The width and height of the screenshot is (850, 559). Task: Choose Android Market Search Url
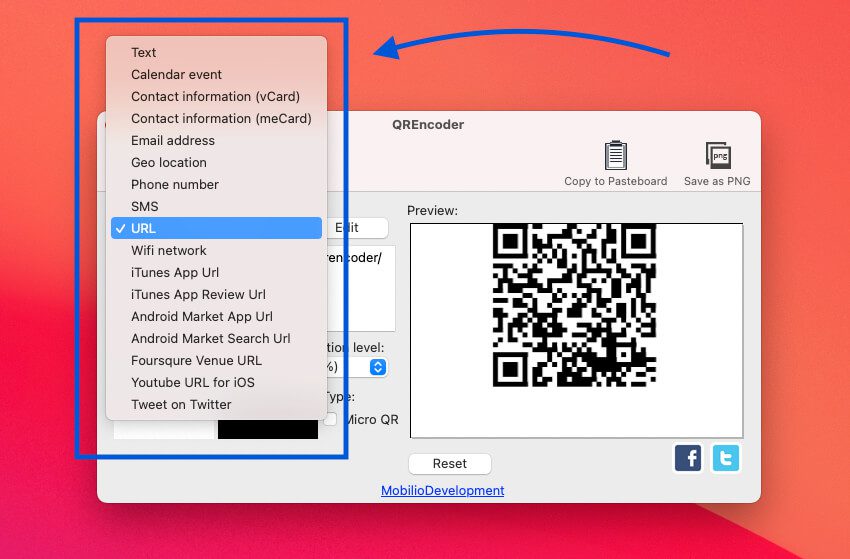tap(216, 338)
